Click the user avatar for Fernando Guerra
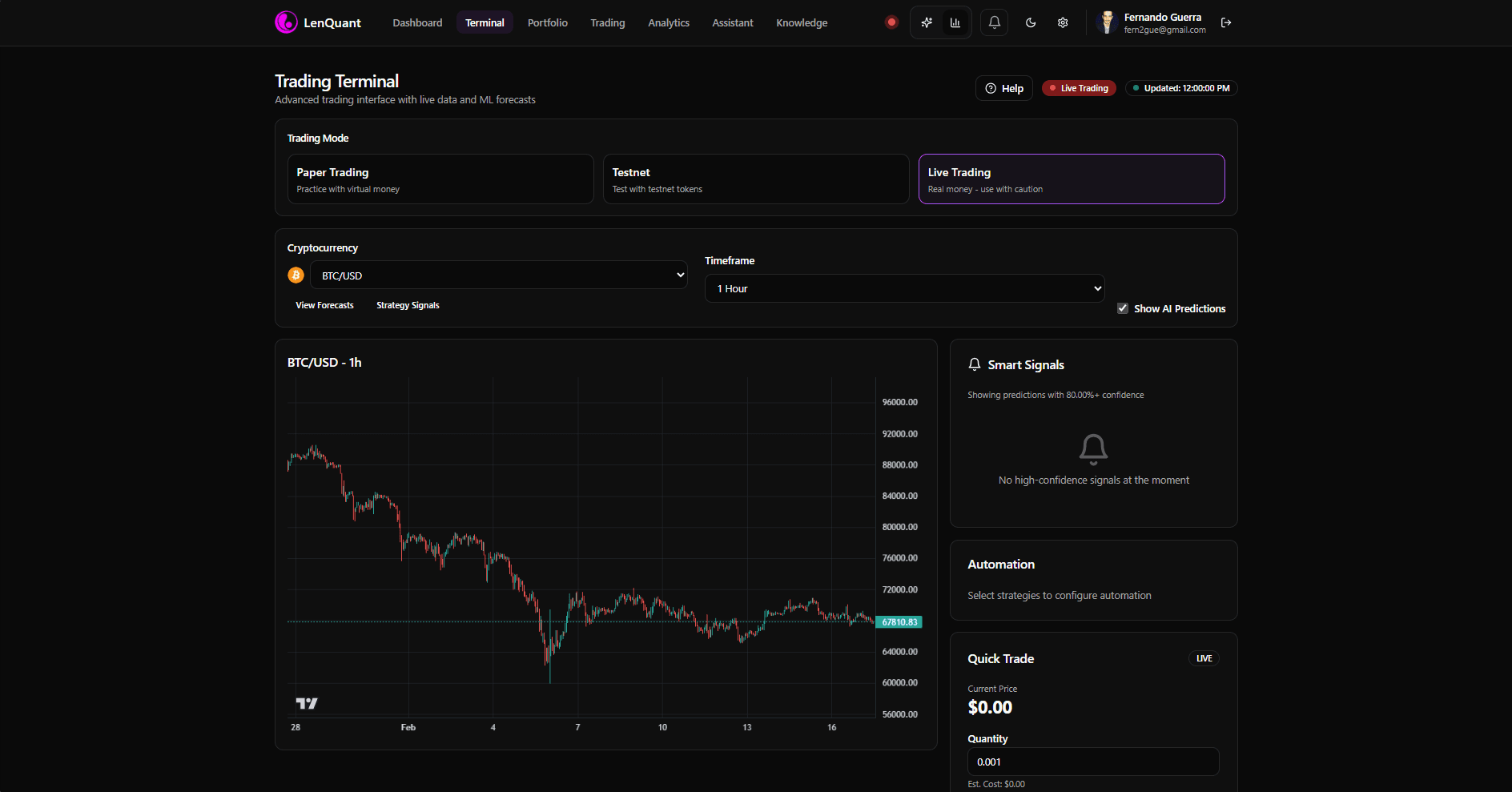 [1107, 22]
